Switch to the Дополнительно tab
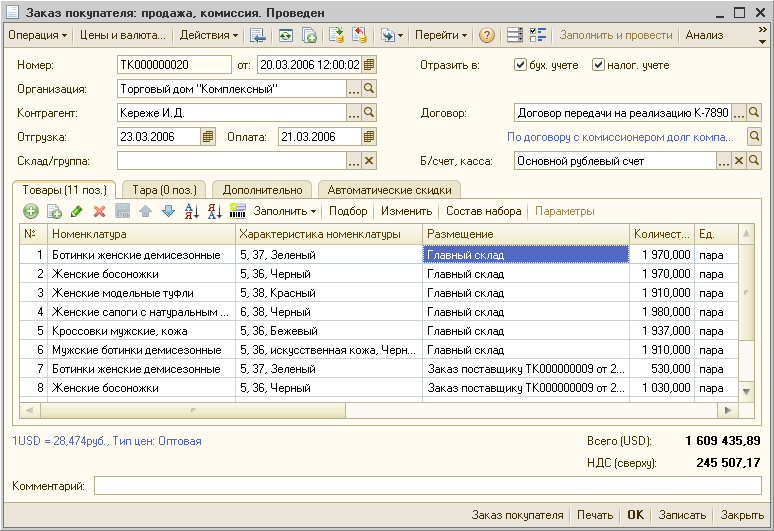Image resolution: width=774 pixels, height=531 pixels. pos(262,190)
